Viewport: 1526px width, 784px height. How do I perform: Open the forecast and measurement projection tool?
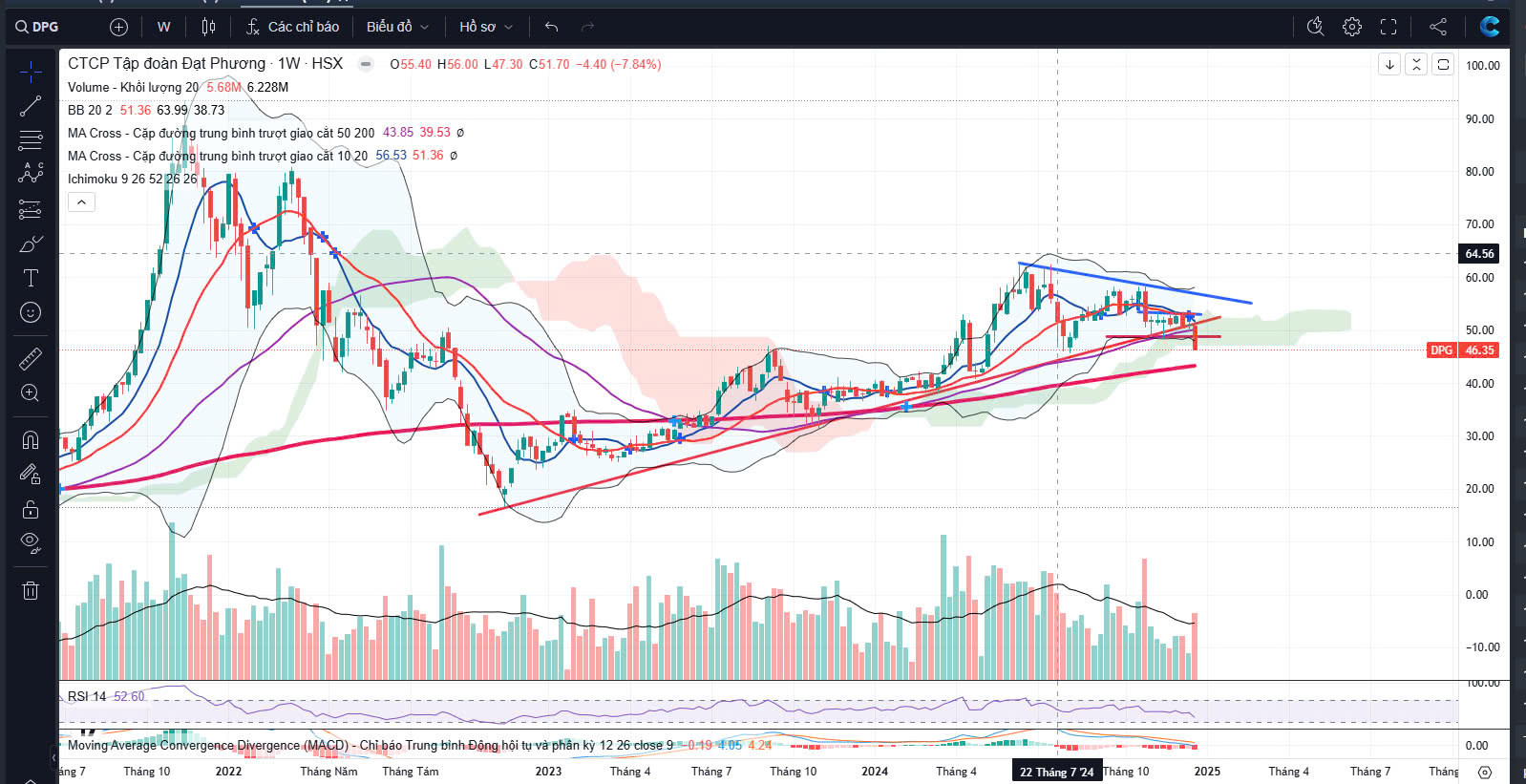[31, 209]
